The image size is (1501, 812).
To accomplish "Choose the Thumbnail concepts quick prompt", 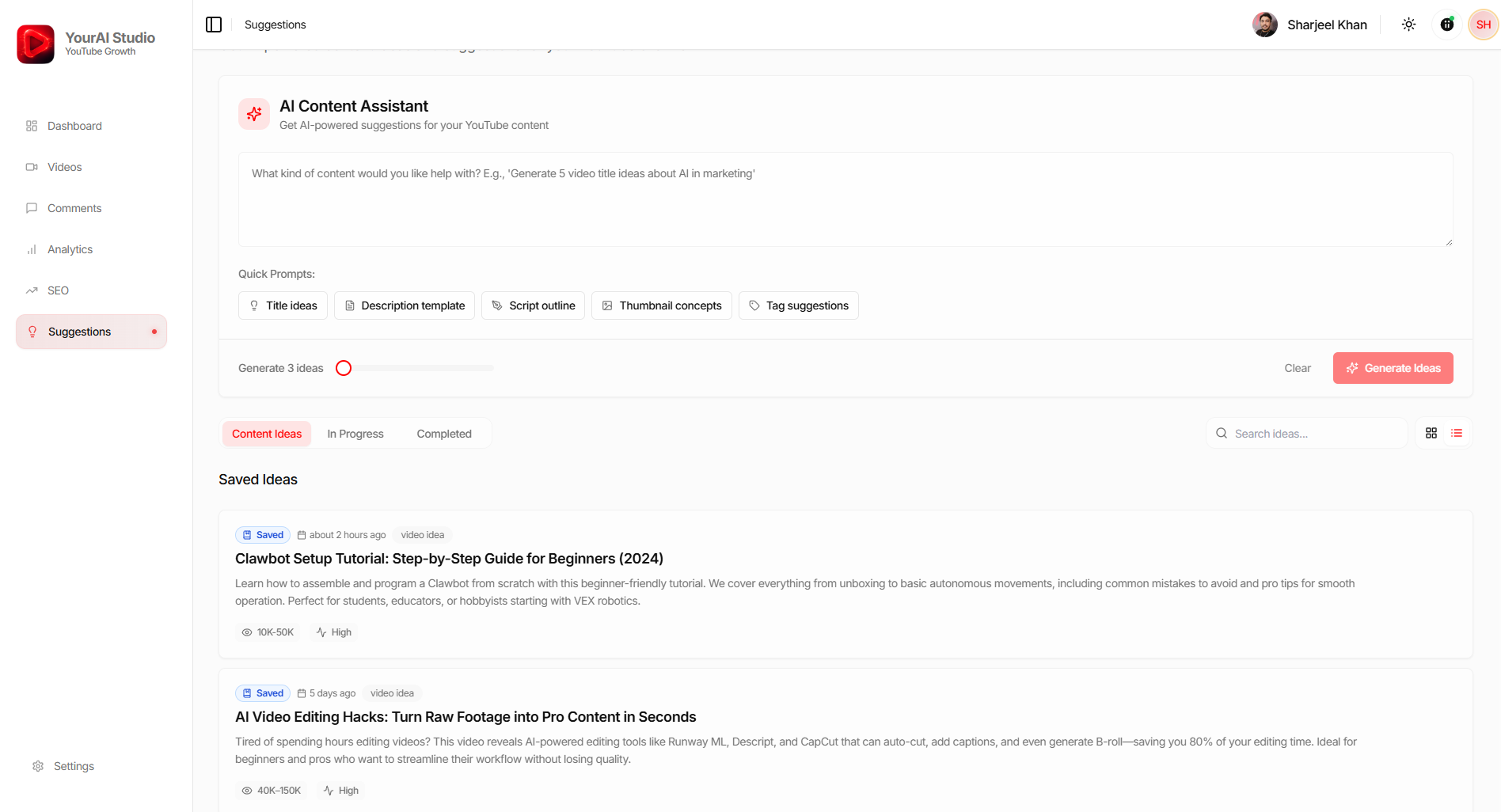I will pos(662,305).
